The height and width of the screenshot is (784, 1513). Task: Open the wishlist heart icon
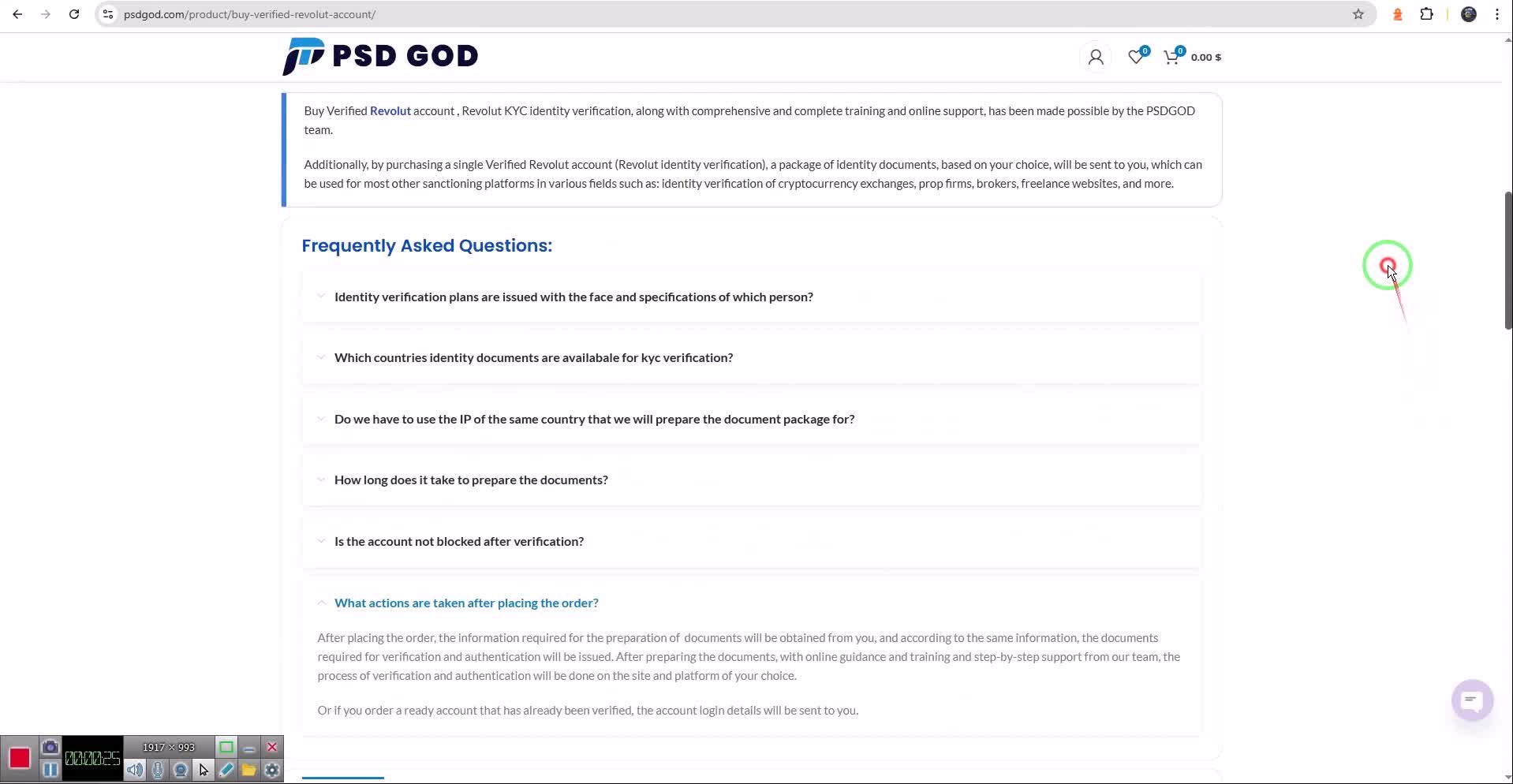tap(1136, 57)
